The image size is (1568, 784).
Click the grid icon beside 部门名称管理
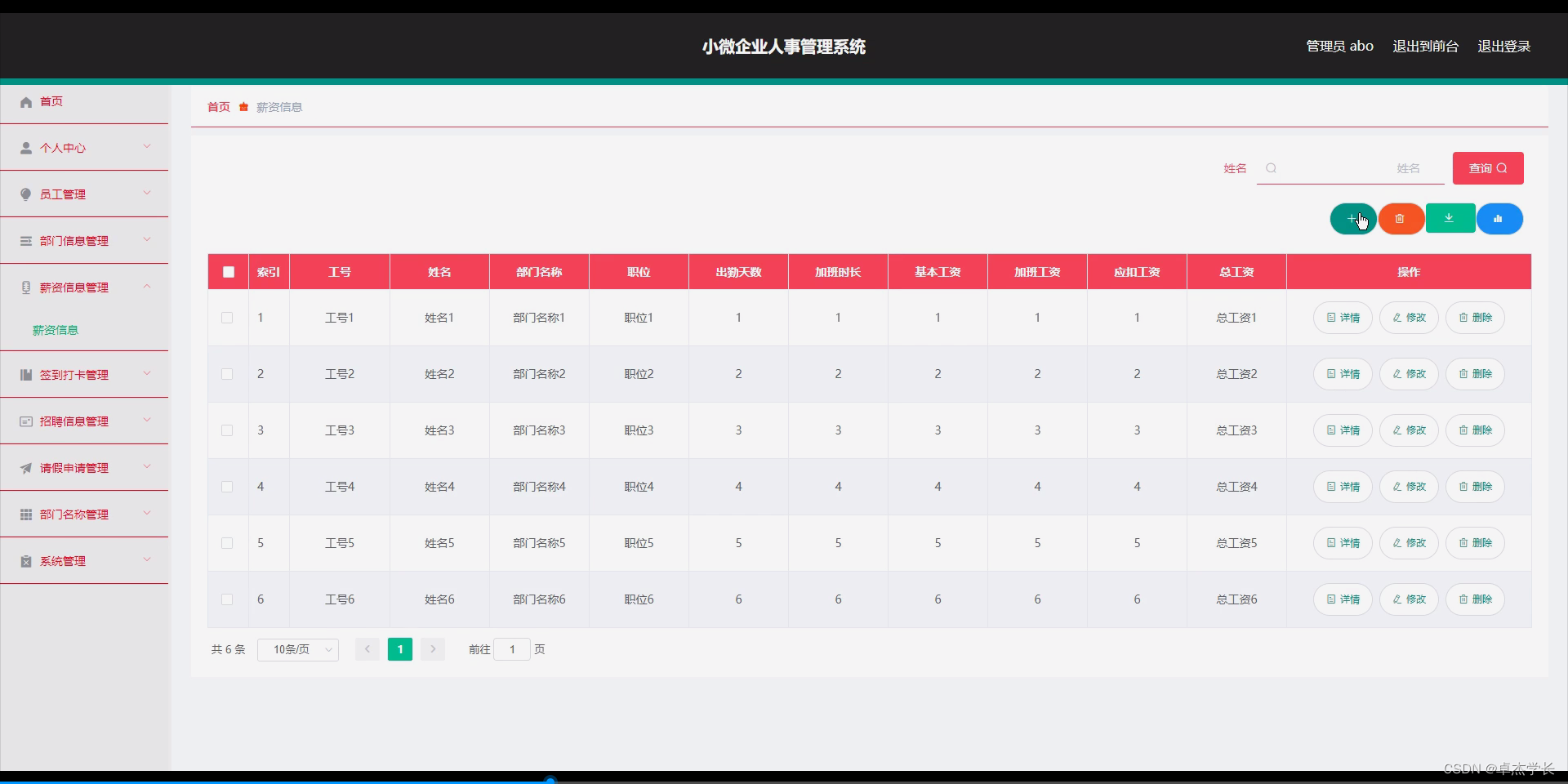[x=25, y=514]
